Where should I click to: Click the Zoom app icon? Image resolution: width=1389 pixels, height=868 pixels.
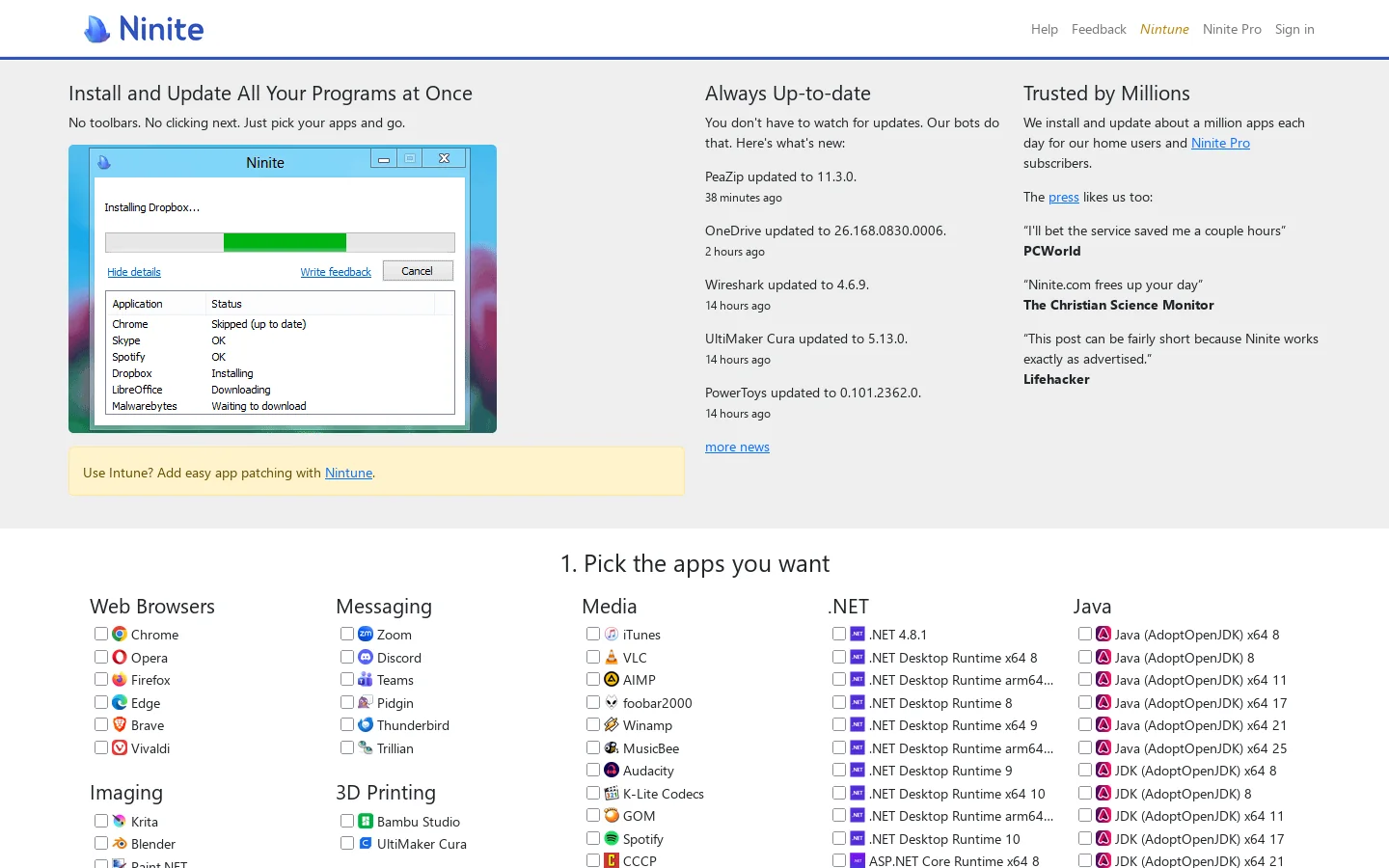coord(366,634)
